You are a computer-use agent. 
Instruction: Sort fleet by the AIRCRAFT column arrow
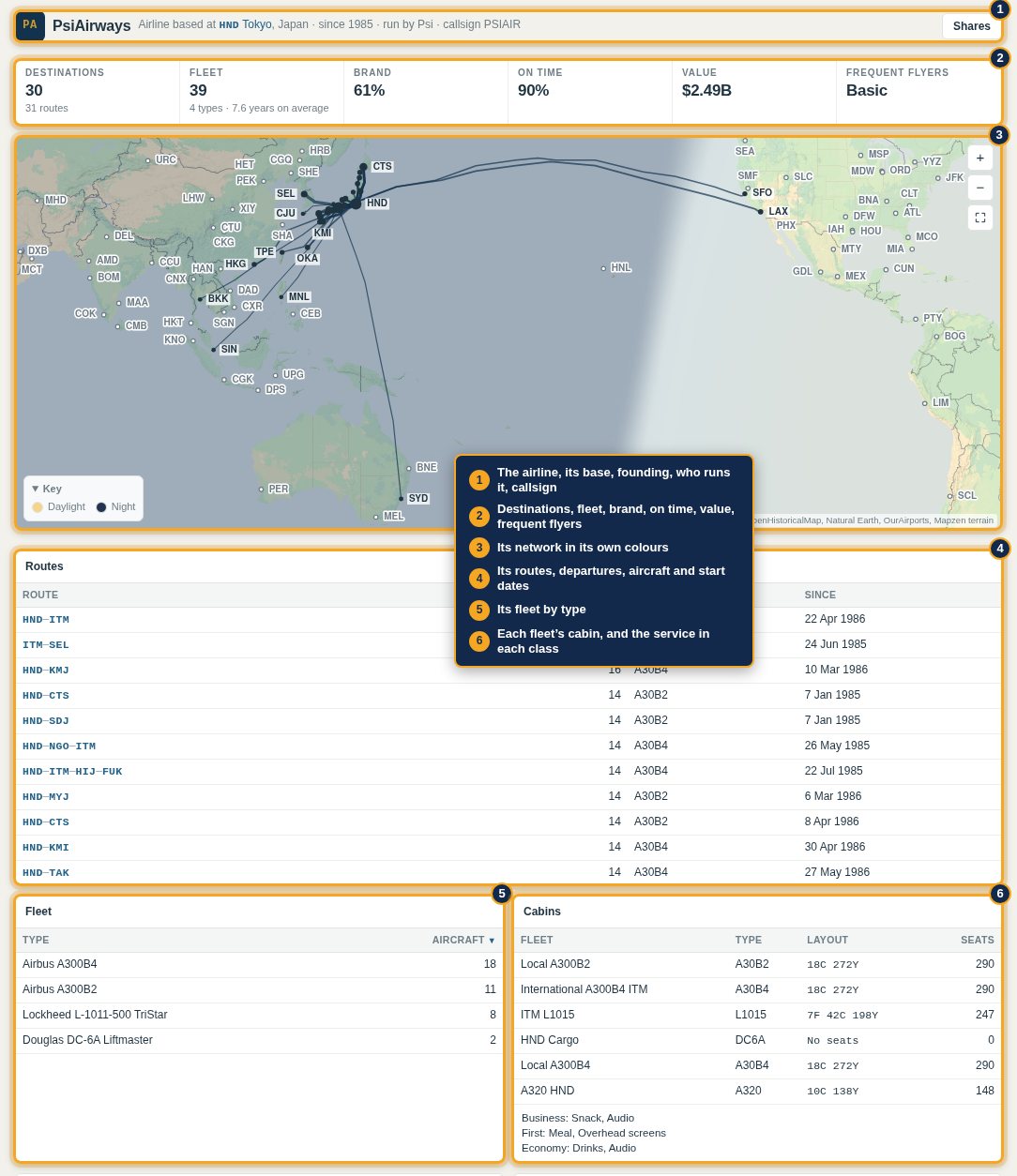[x=492, y=941]
